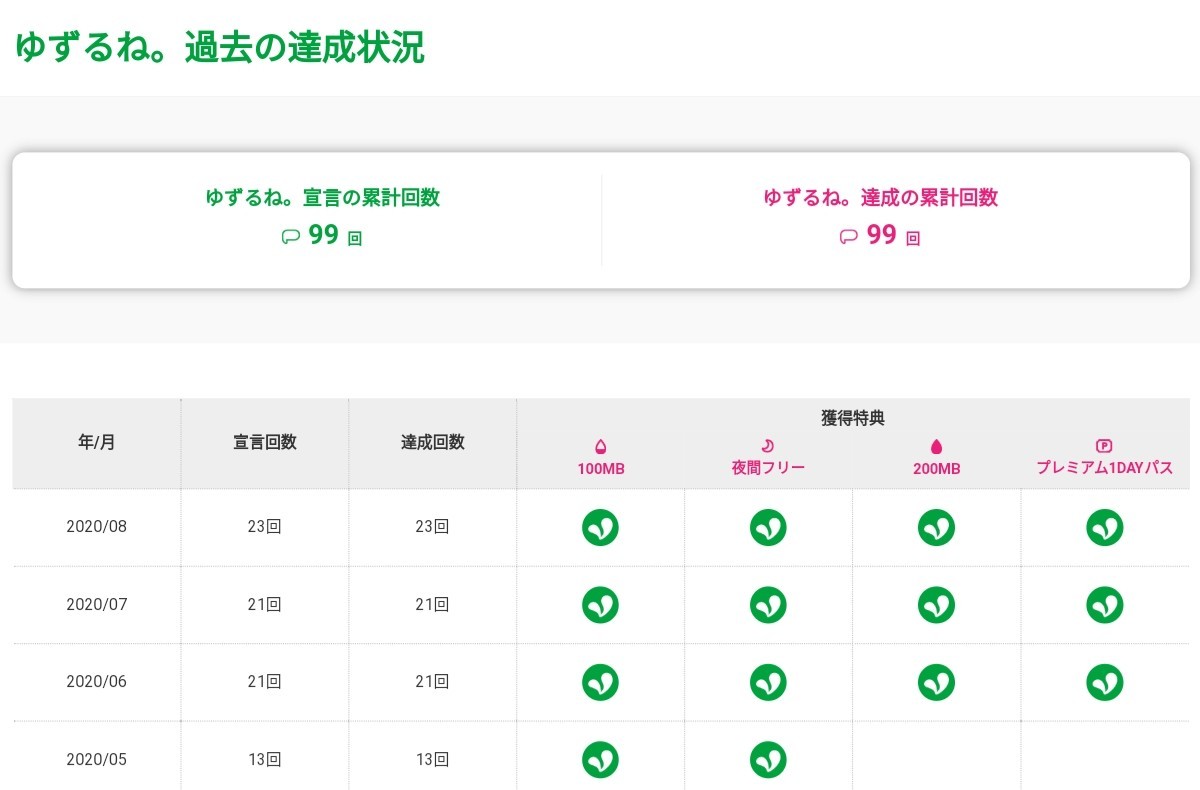Click 2020/06 200MB achievement badge
The width and height of the screenshot is (1200, 790).
pos(936,682)
